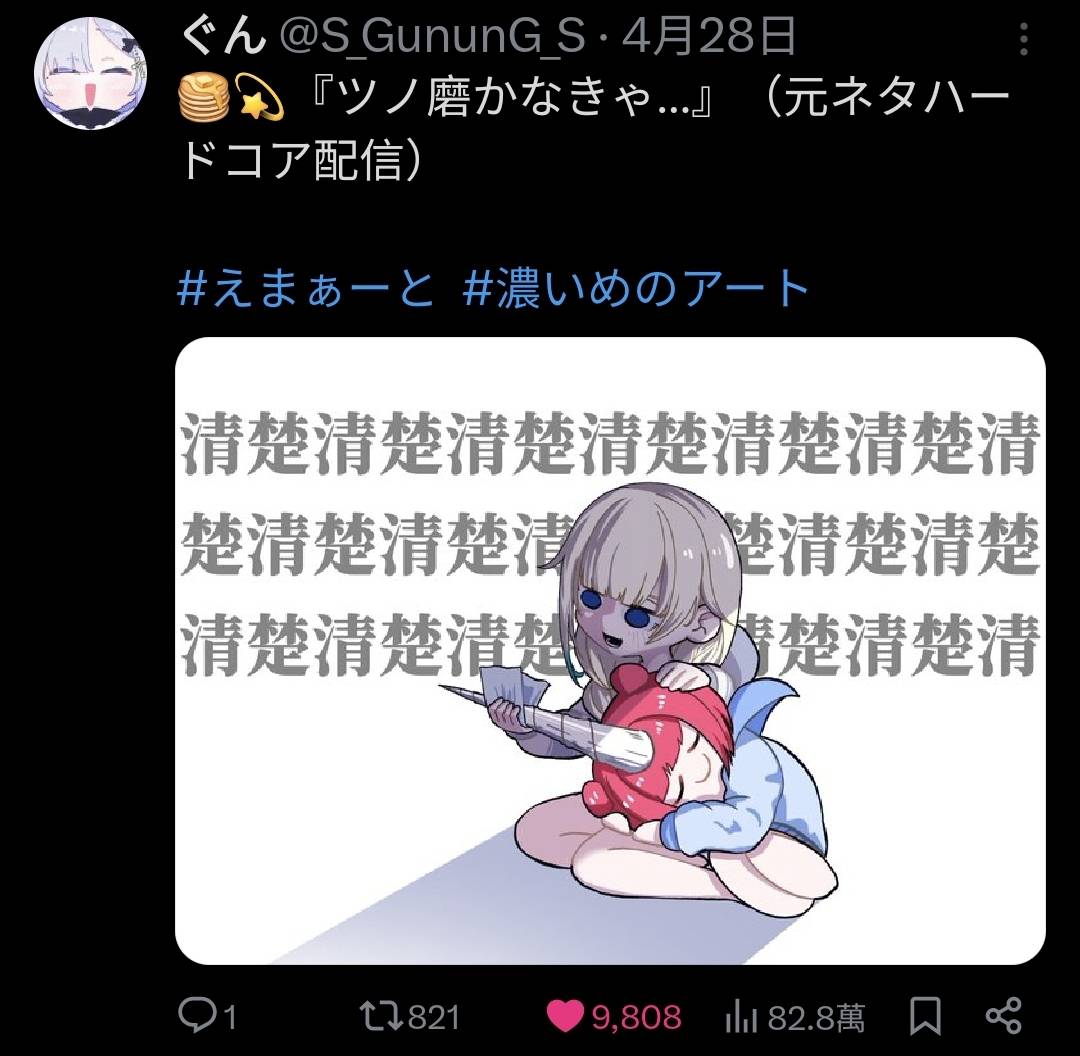The width and height of the screenshot is (1080, 1056).
Task: Open ぐん's profile avatar picture
Action: (x=90, y=74)
